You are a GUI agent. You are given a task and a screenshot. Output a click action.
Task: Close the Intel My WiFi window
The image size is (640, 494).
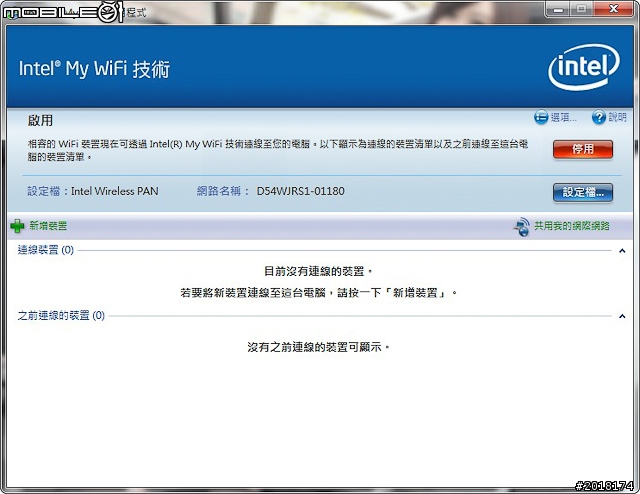click(613, 9)
